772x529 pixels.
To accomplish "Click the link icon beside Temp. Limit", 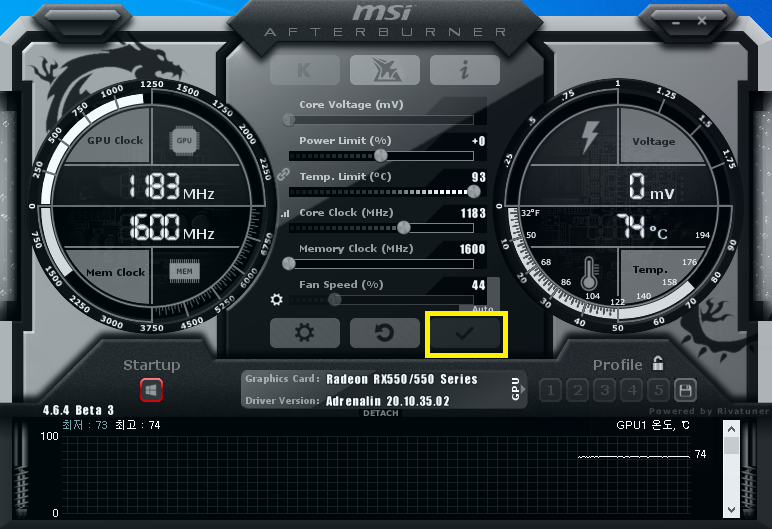I will click(x=283, y=174).
